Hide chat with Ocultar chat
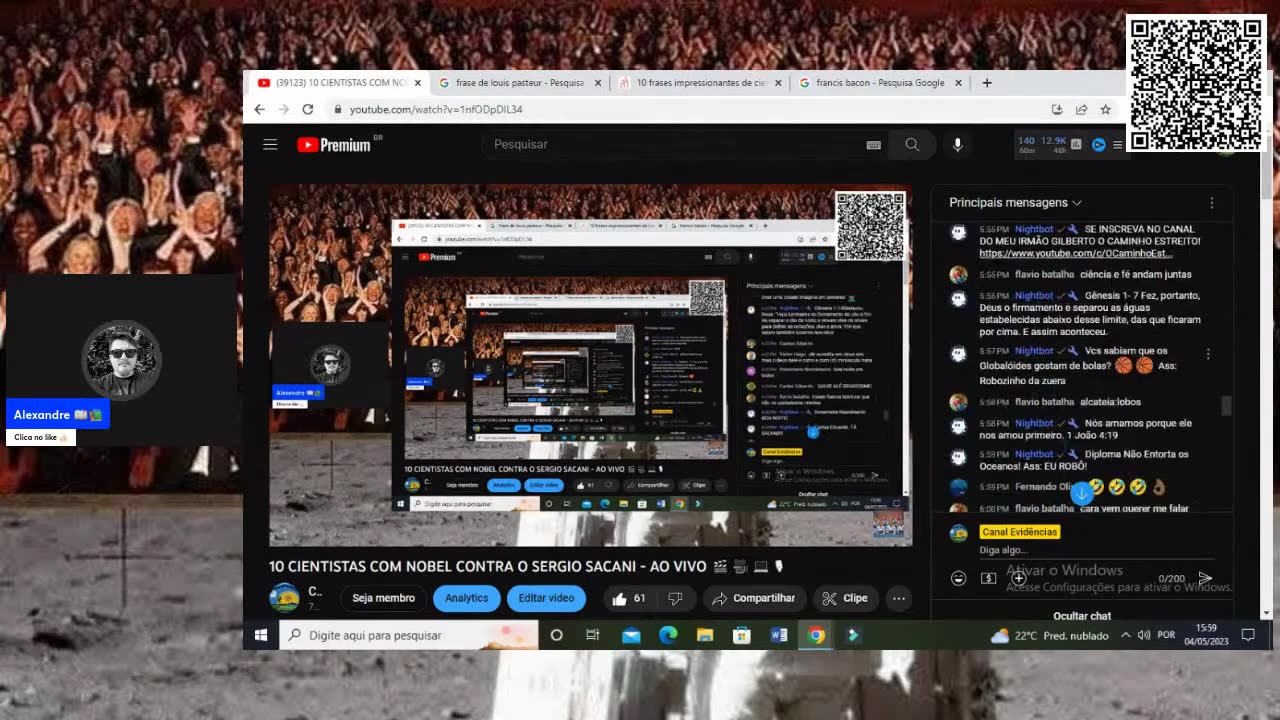Image resolution: width=1280 pixels, height=720 pixels. point(1081,616)
